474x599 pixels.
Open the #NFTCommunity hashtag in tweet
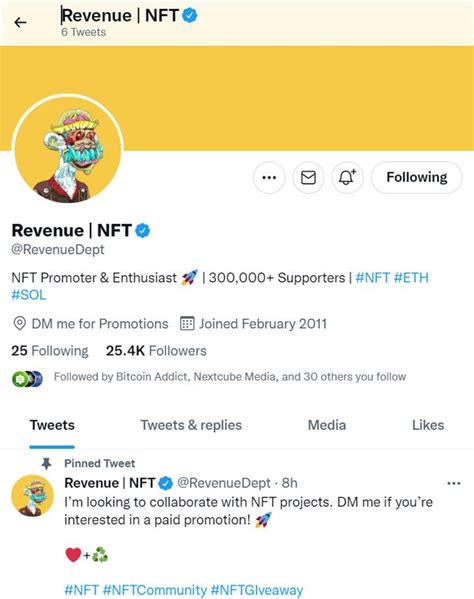[x=155, y=590]
